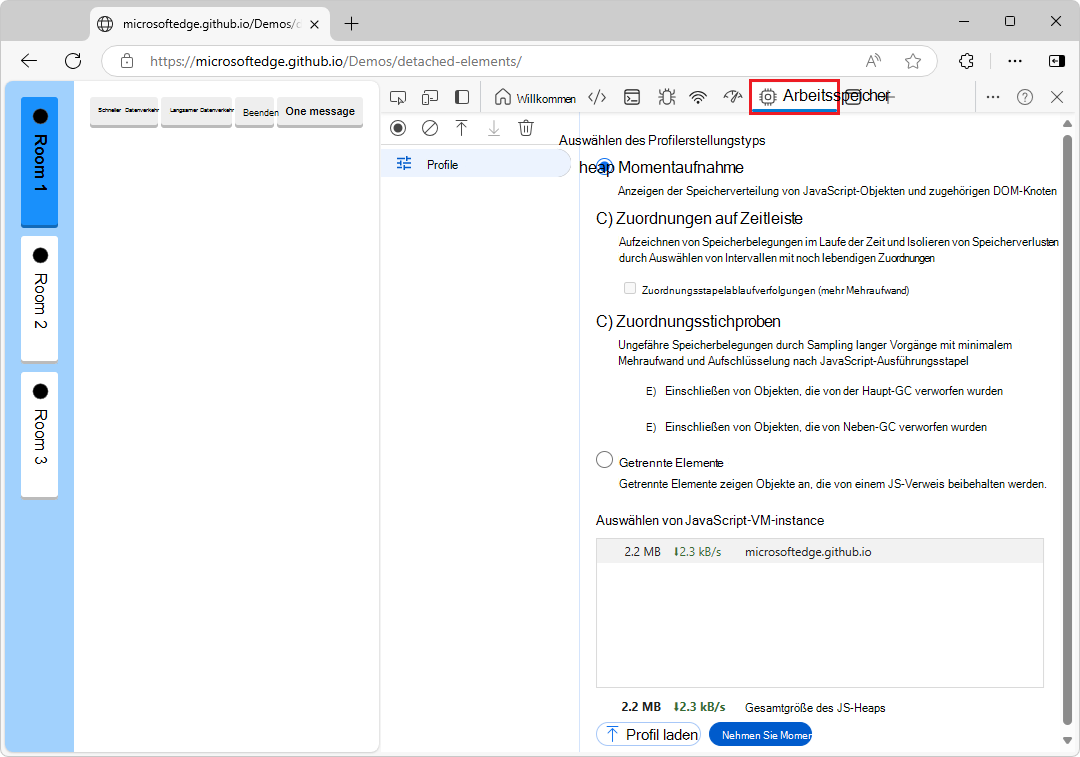This screenshot has width=1080, height=757.
Task: Open the network inspection icon
Action: 697,96
